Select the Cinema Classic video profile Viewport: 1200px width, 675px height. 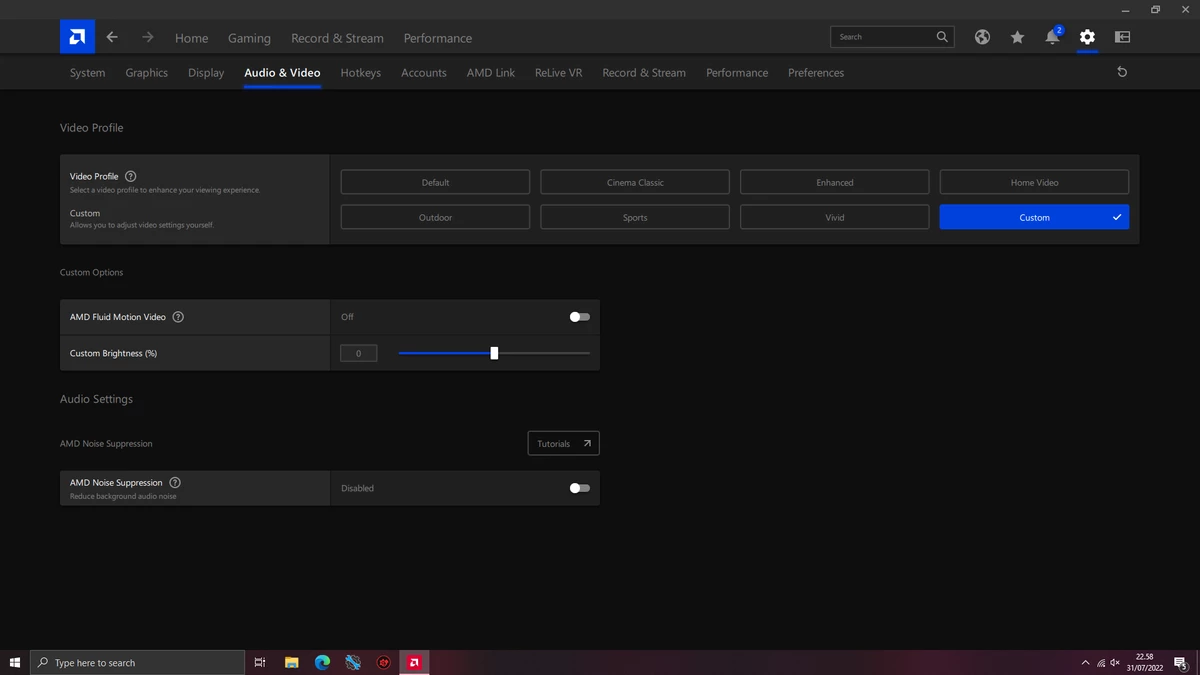pyautogui.click(x=635, y=182)
